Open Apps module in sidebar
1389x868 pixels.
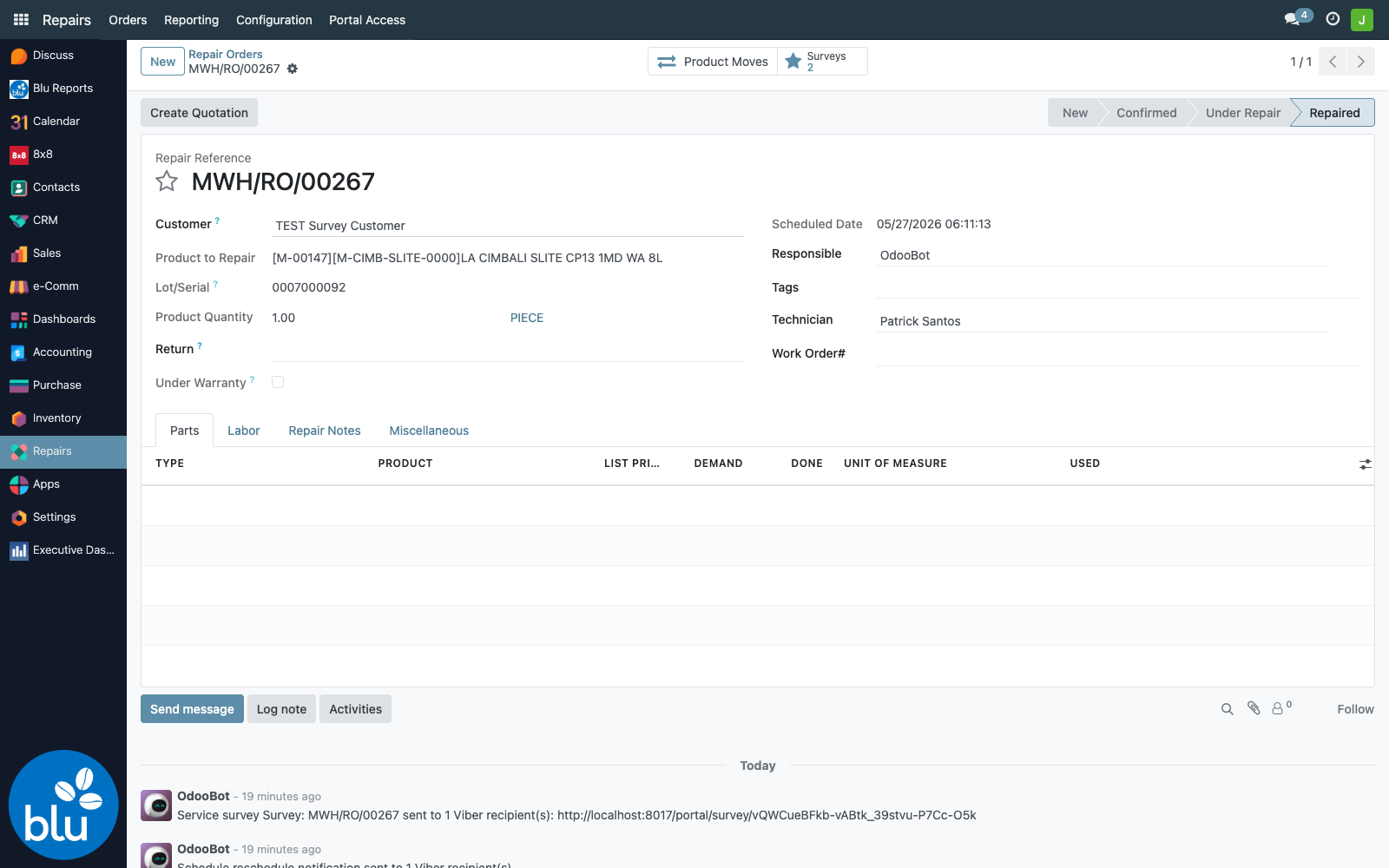[x=63, y=484]
